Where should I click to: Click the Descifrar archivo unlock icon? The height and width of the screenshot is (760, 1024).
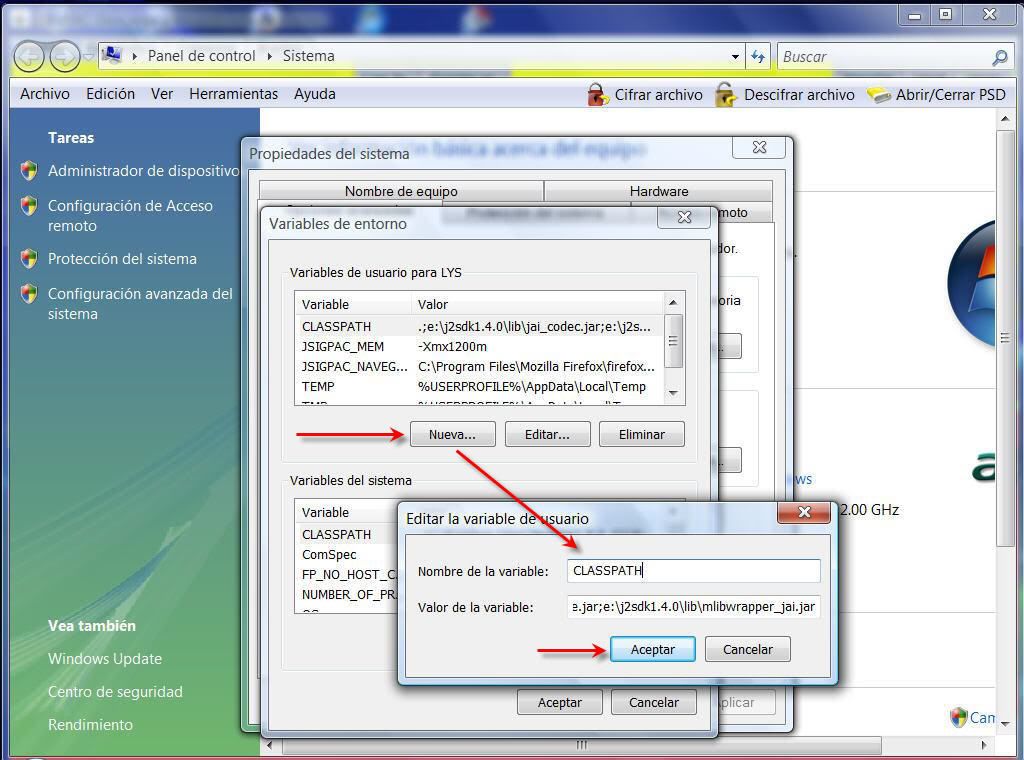pyautogui.click(x=726, y=95)
